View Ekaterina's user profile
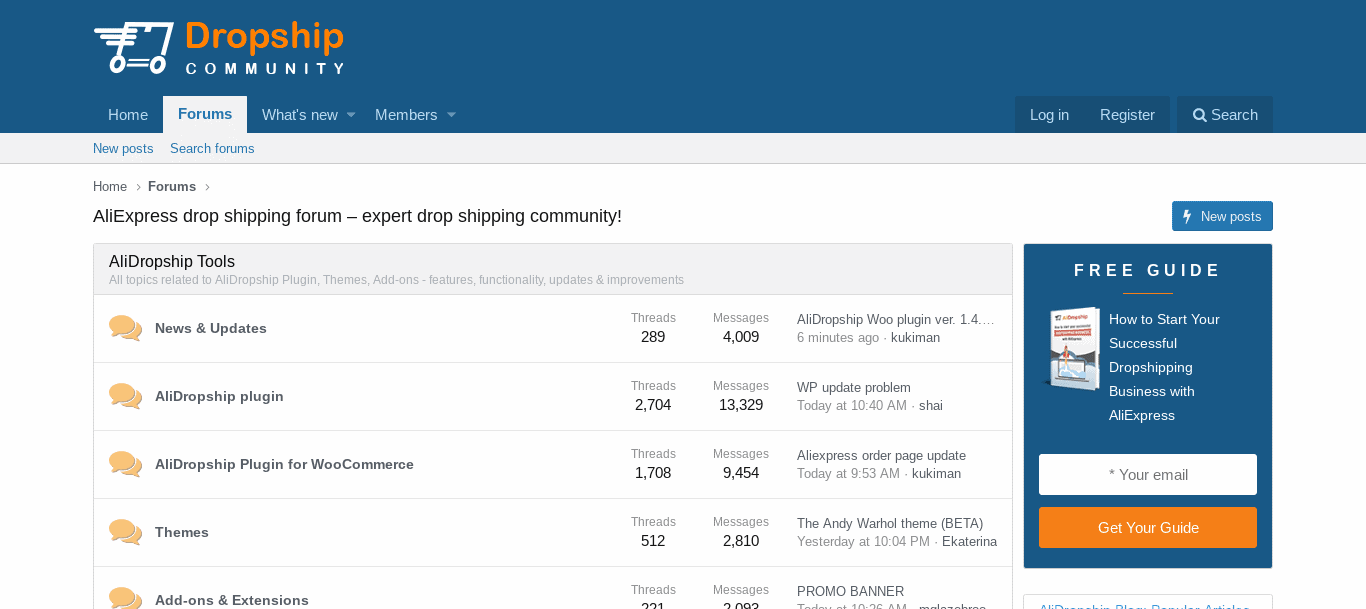The height and width of the screenshot is (609, 1366). [969, 541]
